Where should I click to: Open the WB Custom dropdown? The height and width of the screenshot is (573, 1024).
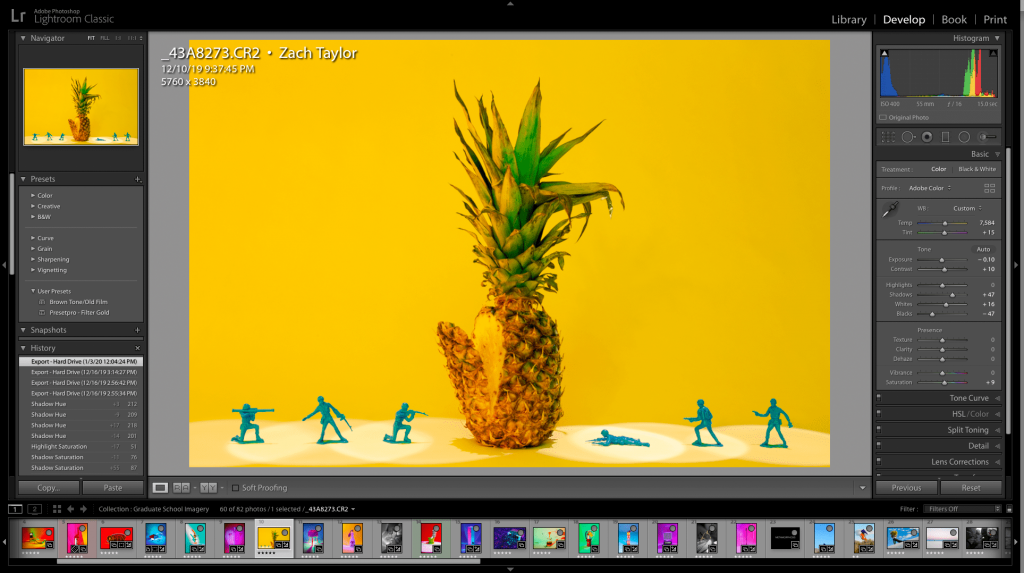(x=967, y=208)
